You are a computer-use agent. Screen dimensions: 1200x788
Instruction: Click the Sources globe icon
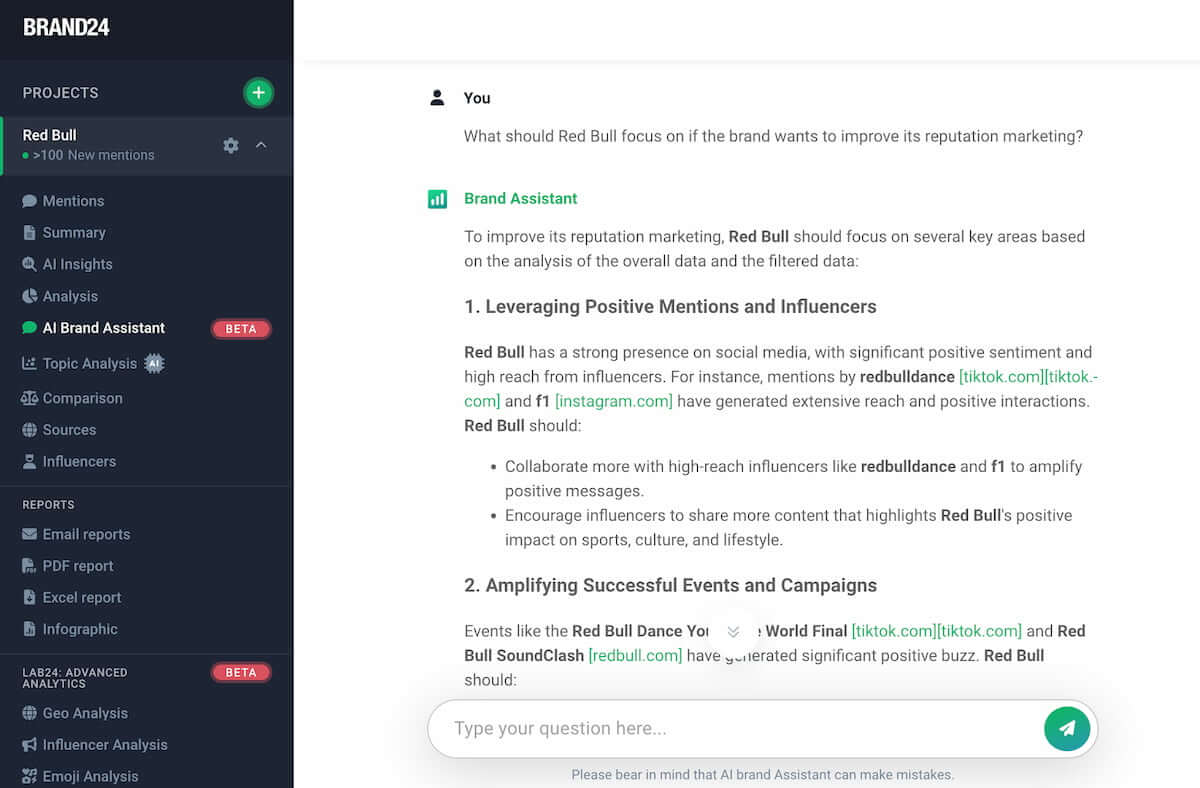(x=29, y=430)
